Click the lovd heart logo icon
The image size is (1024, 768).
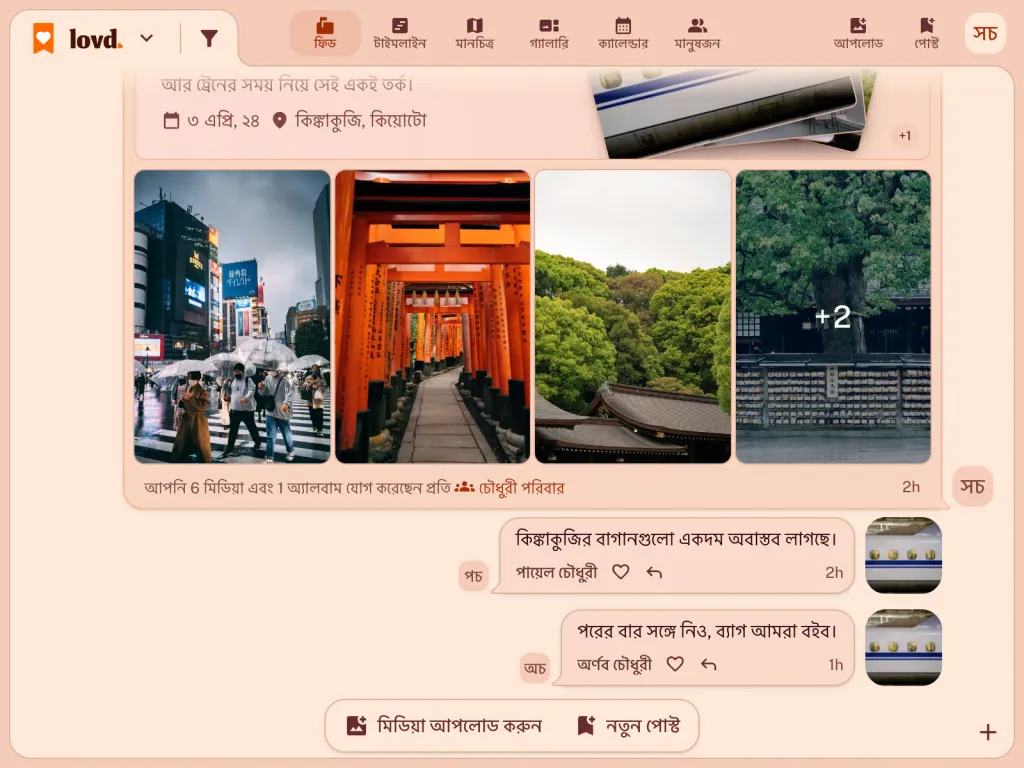(44, 38)
